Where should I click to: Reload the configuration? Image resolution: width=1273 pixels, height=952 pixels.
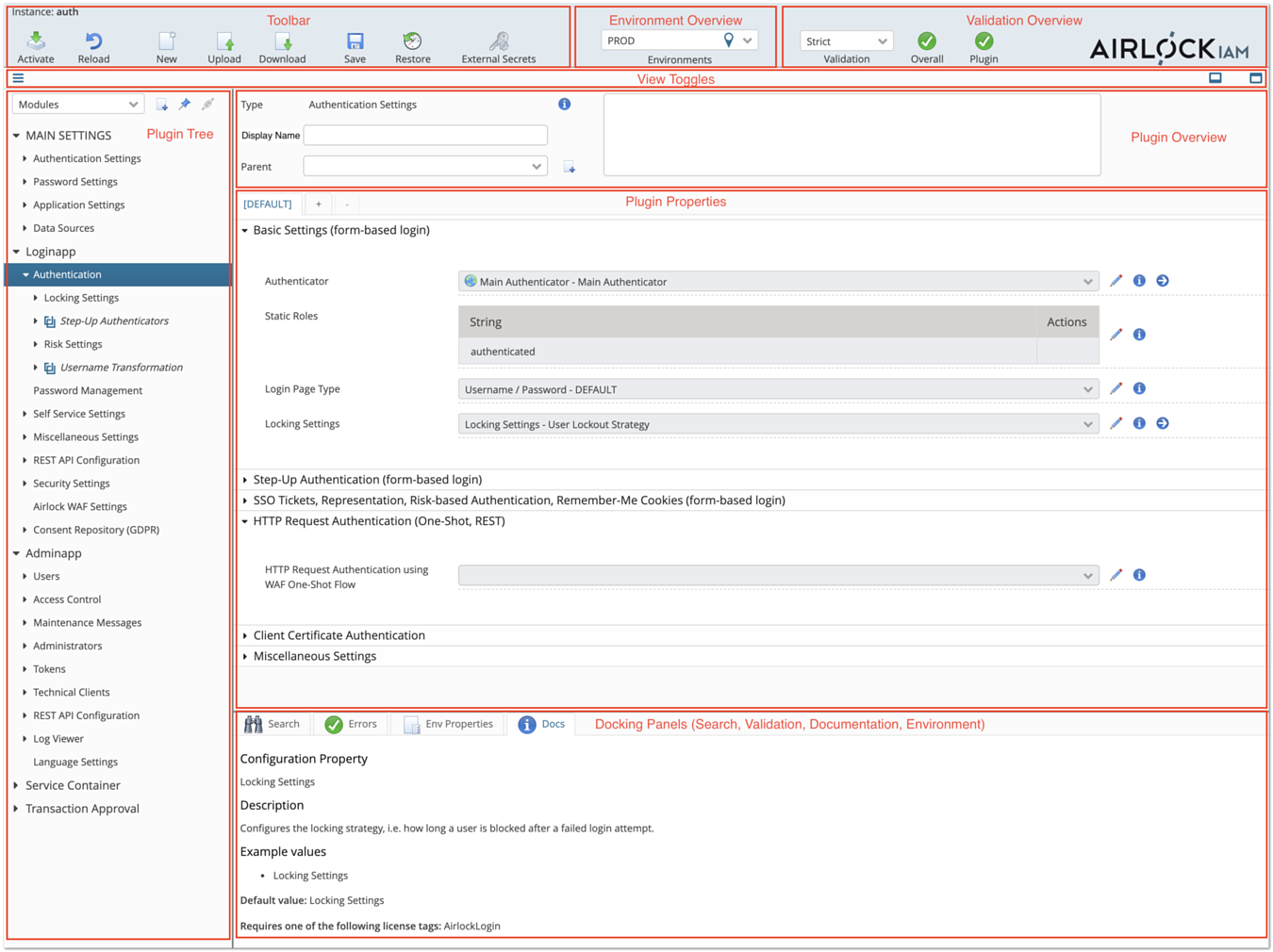(x=93, y=41)
